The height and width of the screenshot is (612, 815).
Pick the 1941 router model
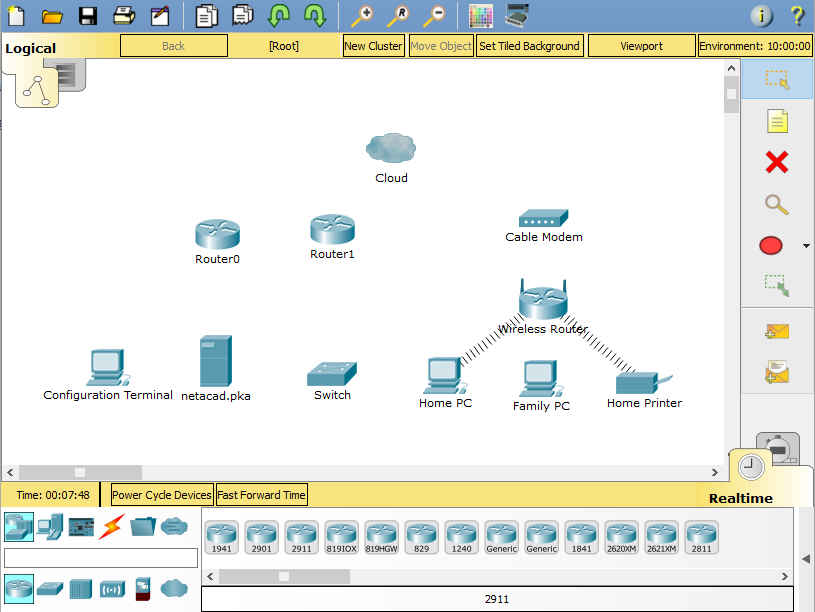tap(221, 537)
